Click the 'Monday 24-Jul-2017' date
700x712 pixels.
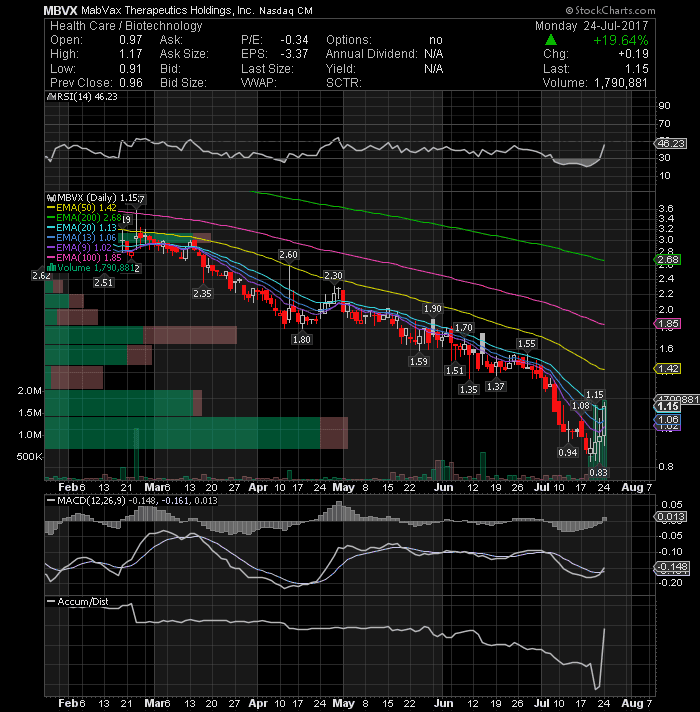coord(591,26)
